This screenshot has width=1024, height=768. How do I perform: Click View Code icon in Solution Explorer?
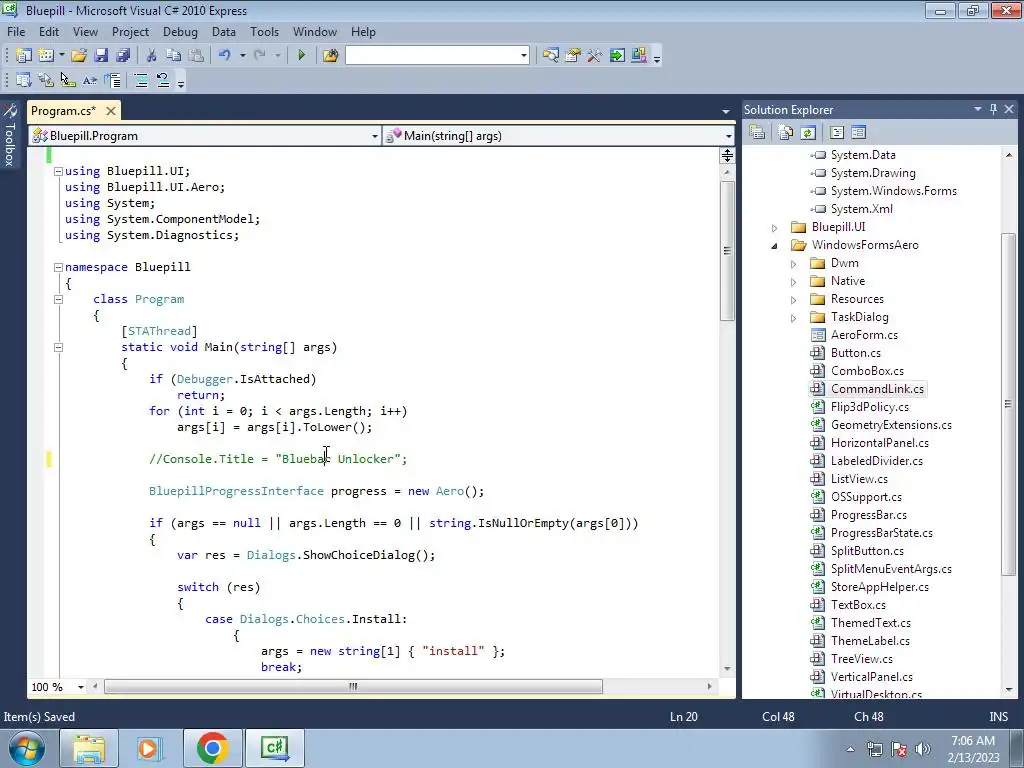(x=837, y=133)
